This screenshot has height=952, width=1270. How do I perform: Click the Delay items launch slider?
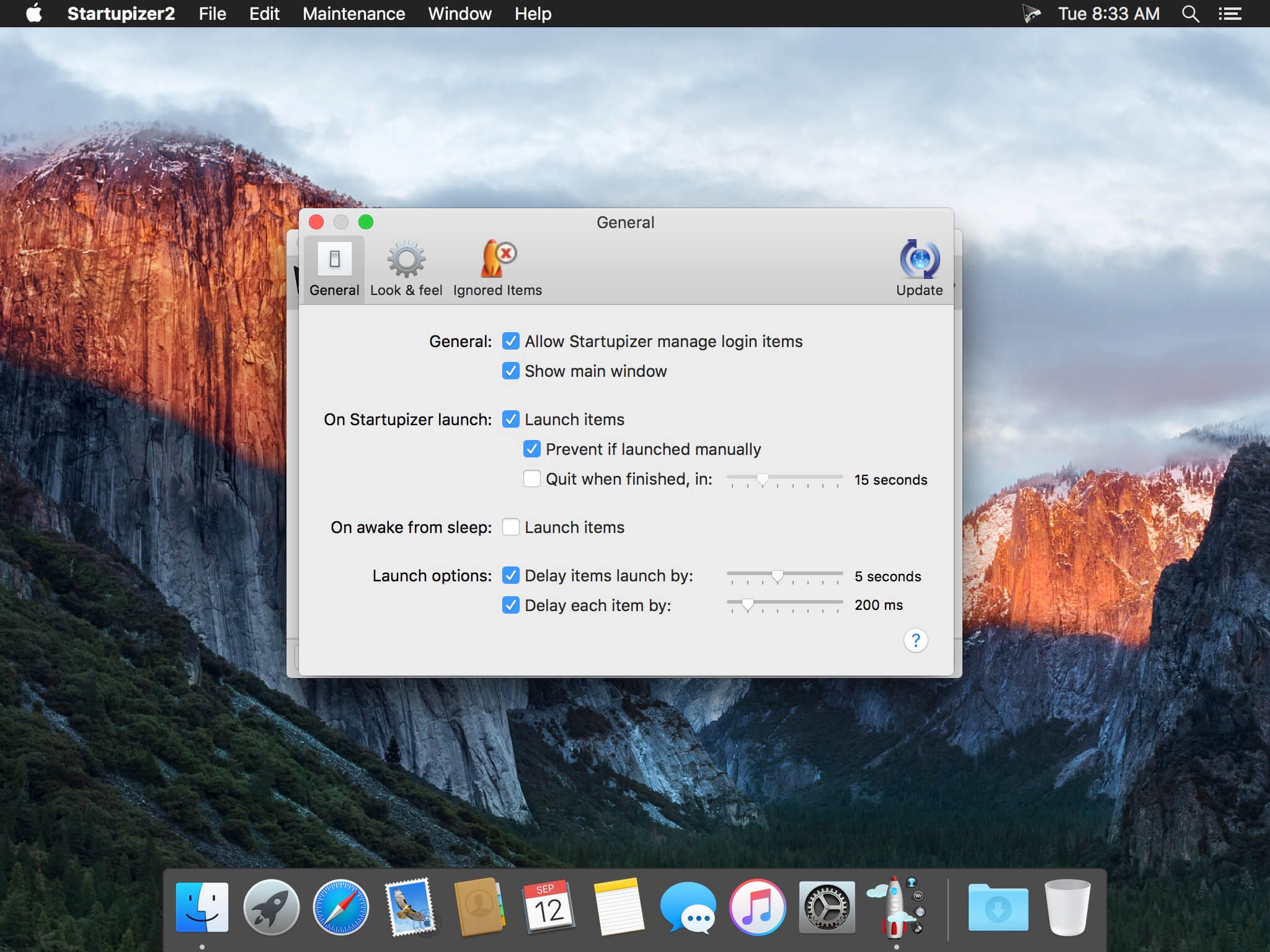[784, 576]
